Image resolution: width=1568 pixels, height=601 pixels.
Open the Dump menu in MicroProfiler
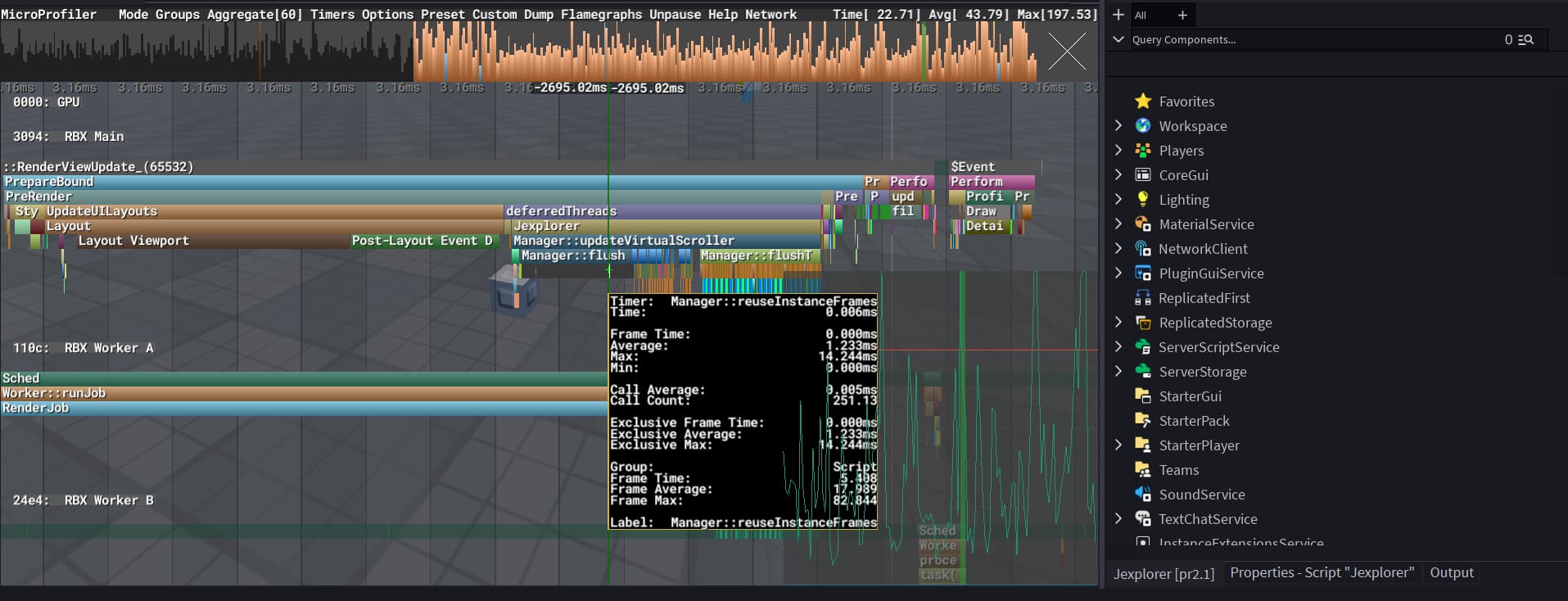pyautogui.click(x=538, y=14)
